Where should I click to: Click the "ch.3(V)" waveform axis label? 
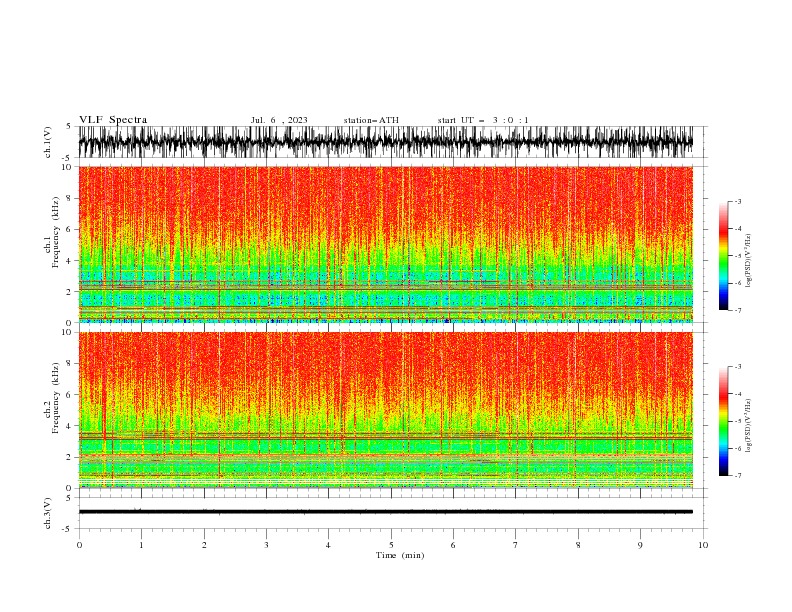[48, 513]
